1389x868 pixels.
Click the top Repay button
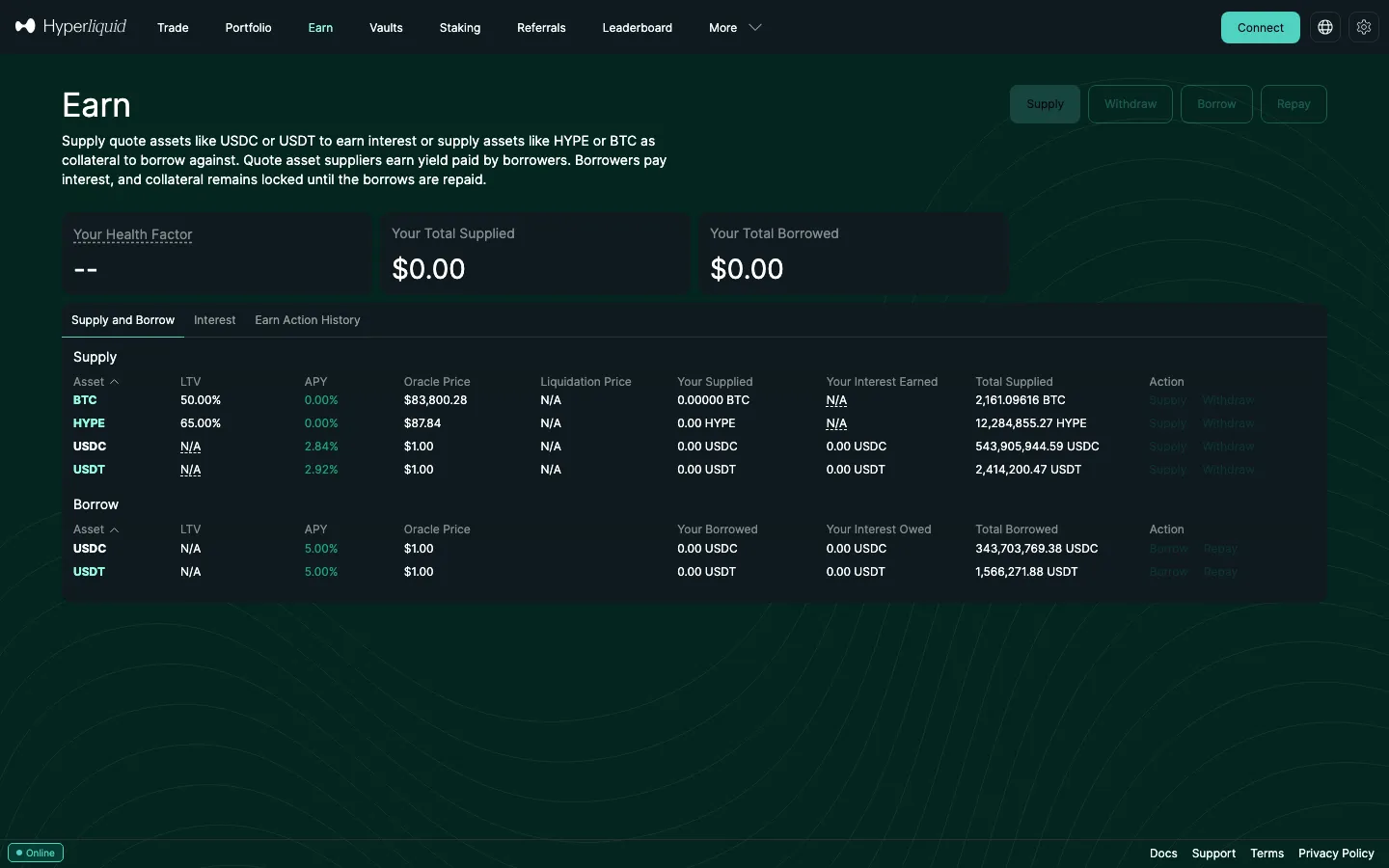click(x=1294, y=104)
